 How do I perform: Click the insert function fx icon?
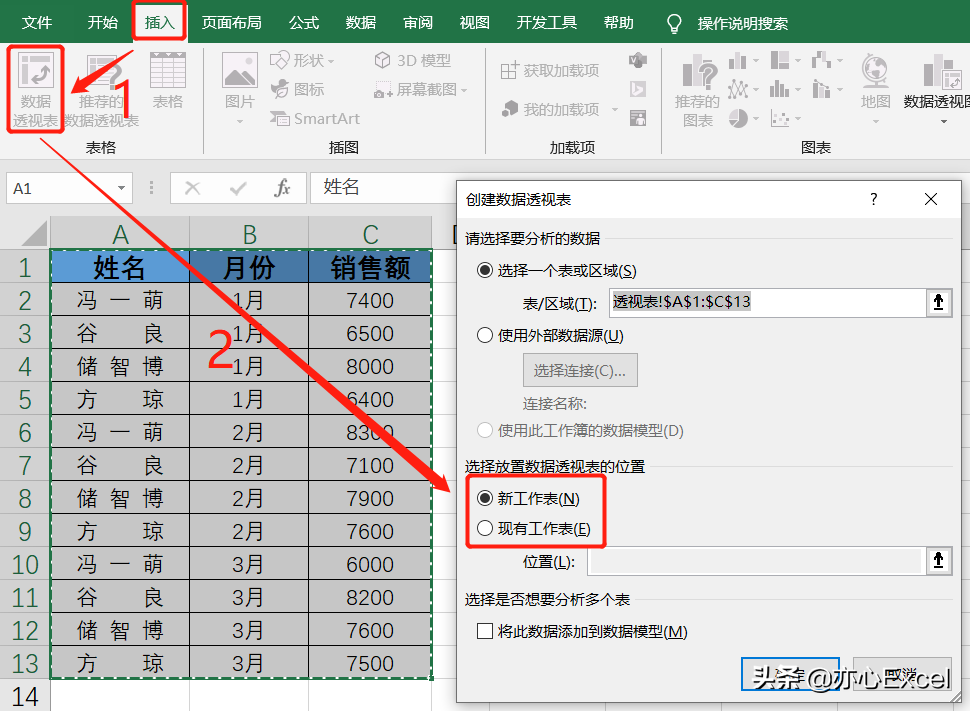point(282,187)
